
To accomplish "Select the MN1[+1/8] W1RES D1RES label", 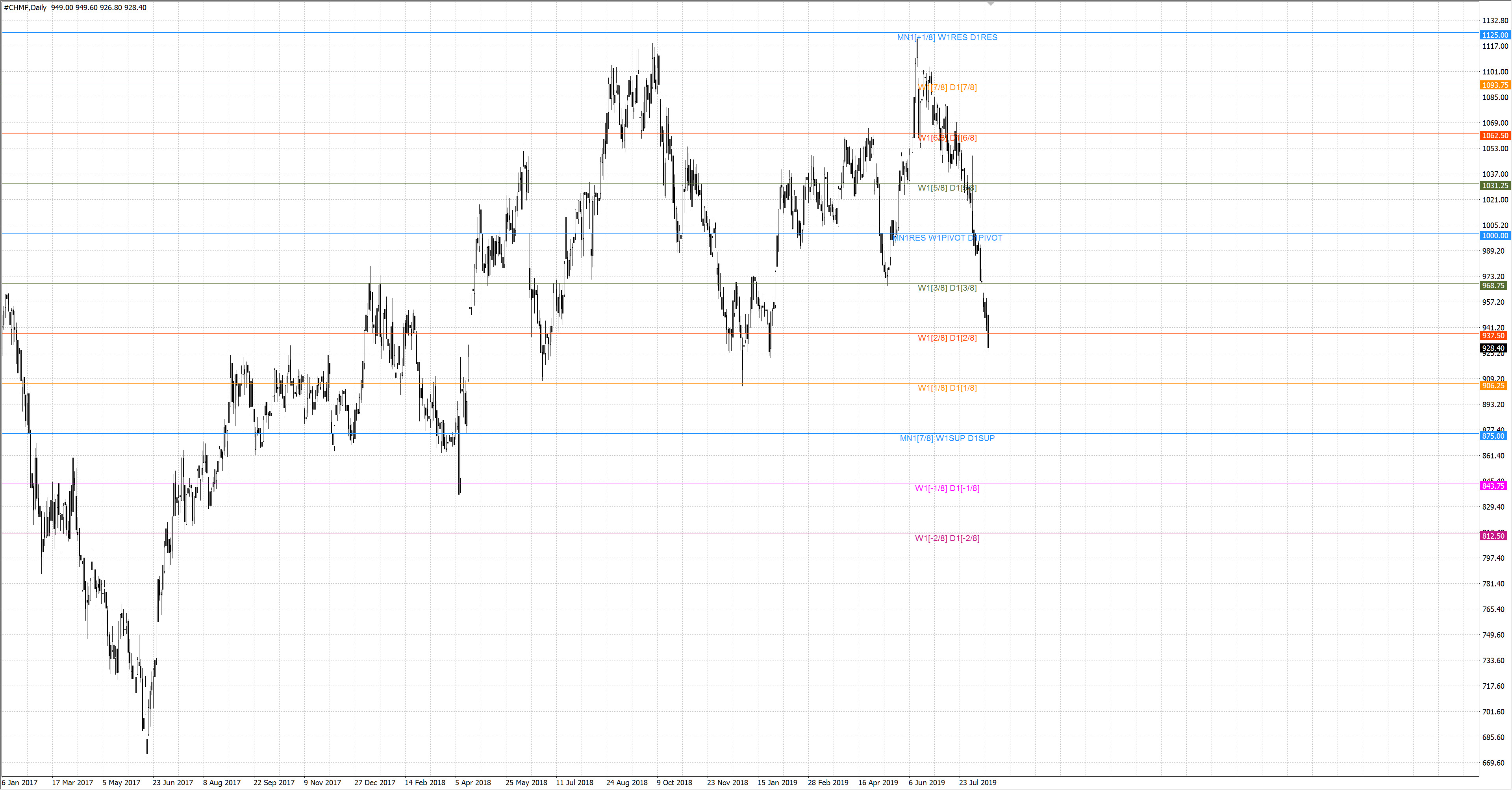I will coord(947,37).
